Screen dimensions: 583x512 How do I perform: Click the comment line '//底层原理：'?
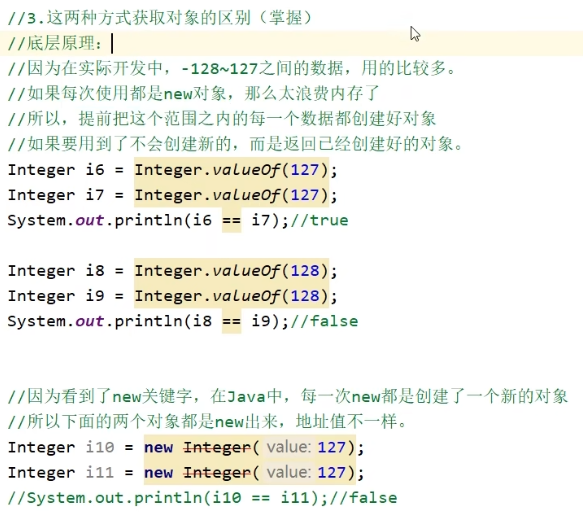[55, 44]
